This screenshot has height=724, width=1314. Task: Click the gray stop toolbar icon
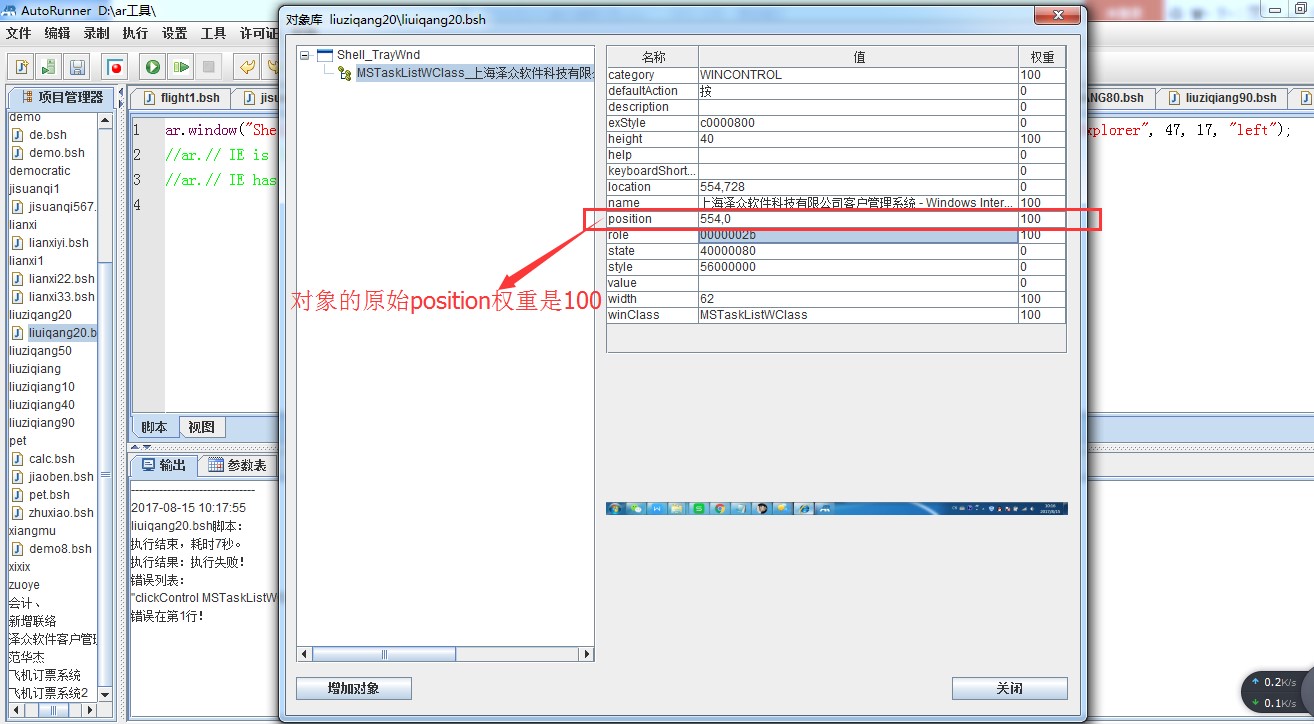[209, 67]
